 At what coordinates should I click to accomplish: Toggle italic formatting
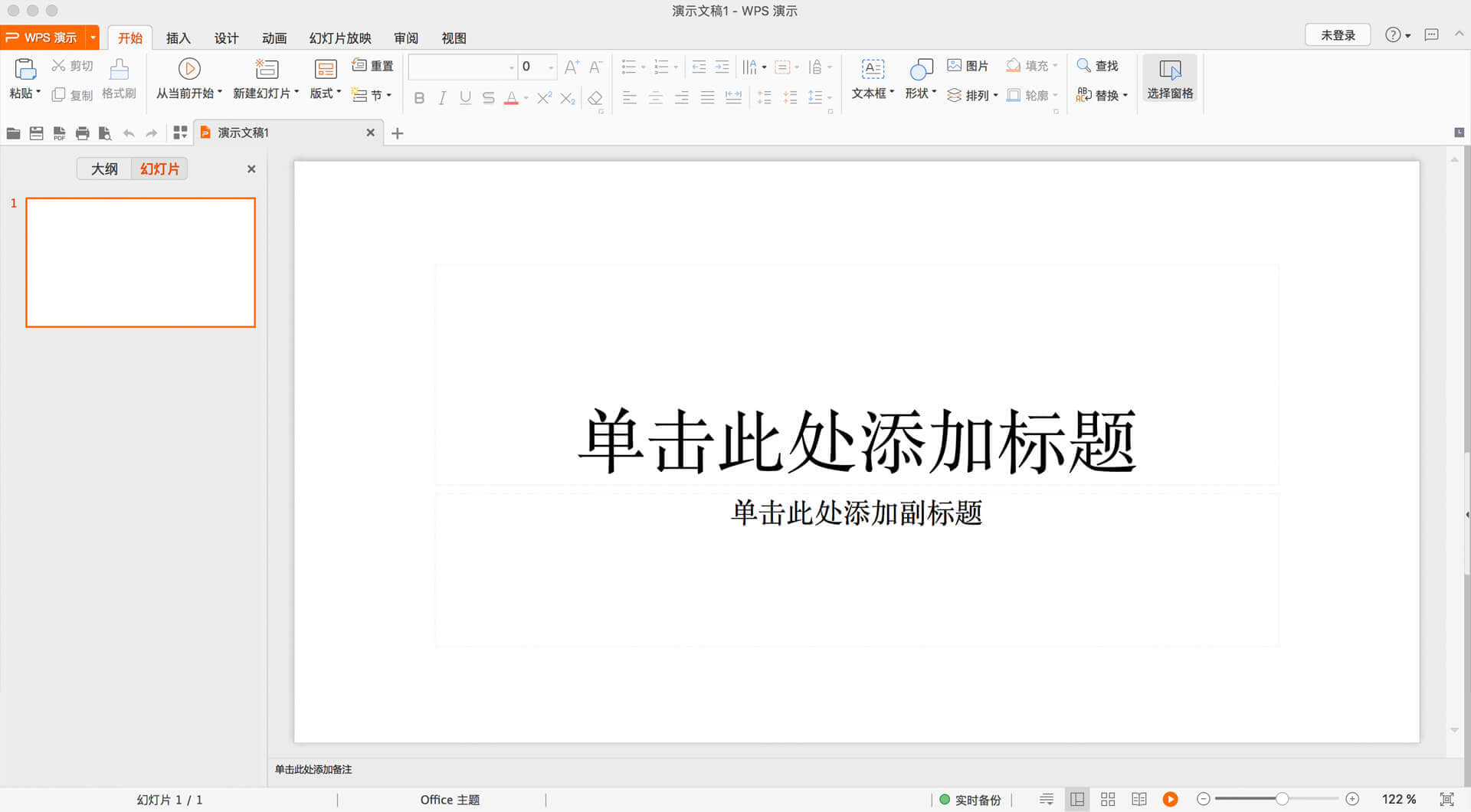442,98
